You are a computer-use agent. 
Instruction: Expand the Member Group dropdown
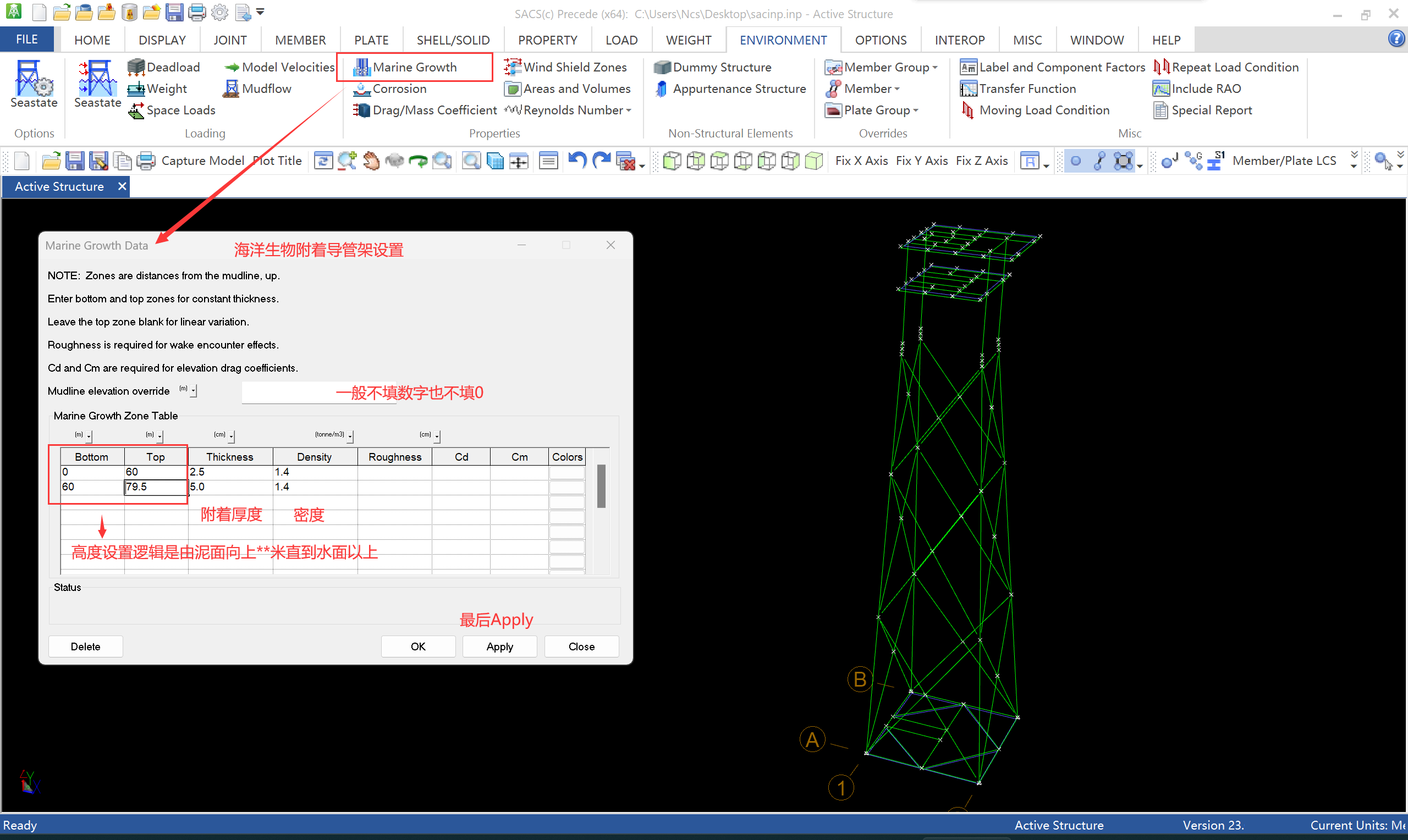934,68
